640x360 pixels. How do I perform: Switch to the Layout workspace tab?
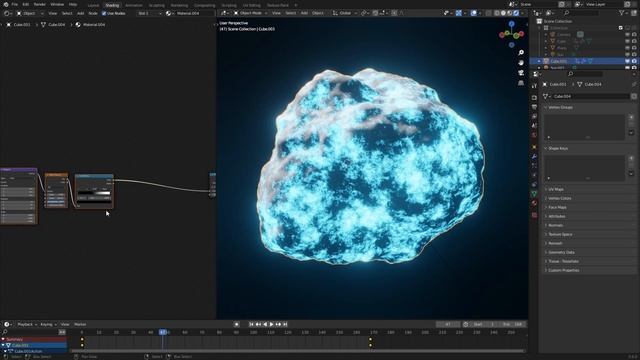93,5
